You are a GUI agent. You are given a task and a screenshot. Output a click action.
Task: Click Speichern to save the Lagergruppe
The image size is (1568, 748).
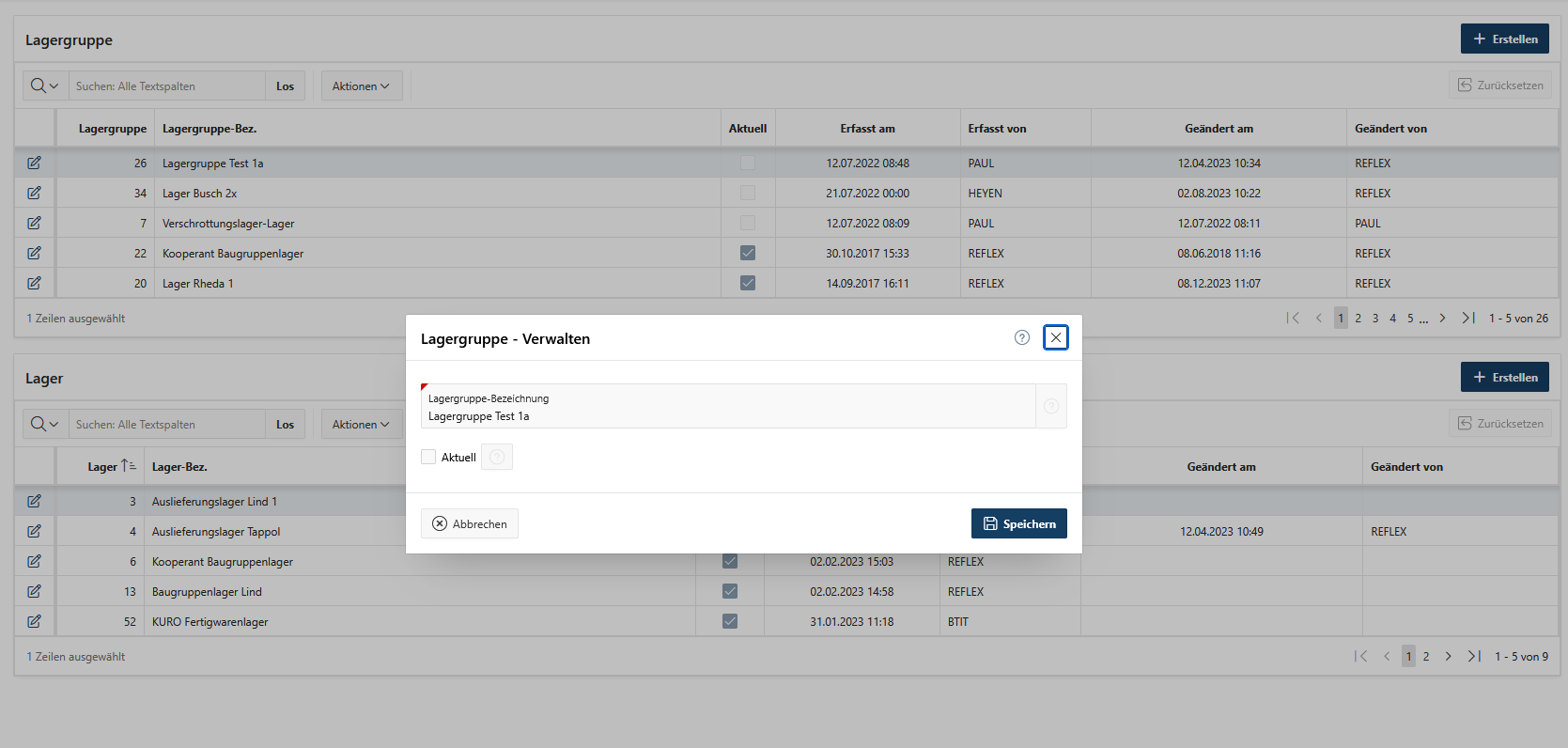pos(1018,523)
